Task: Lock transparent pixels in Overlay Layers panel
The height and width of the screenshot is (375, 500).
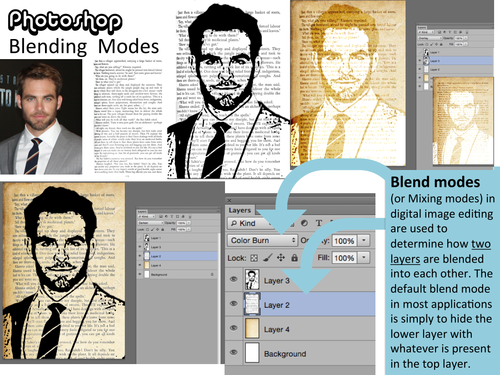Action: click(427, 44)
